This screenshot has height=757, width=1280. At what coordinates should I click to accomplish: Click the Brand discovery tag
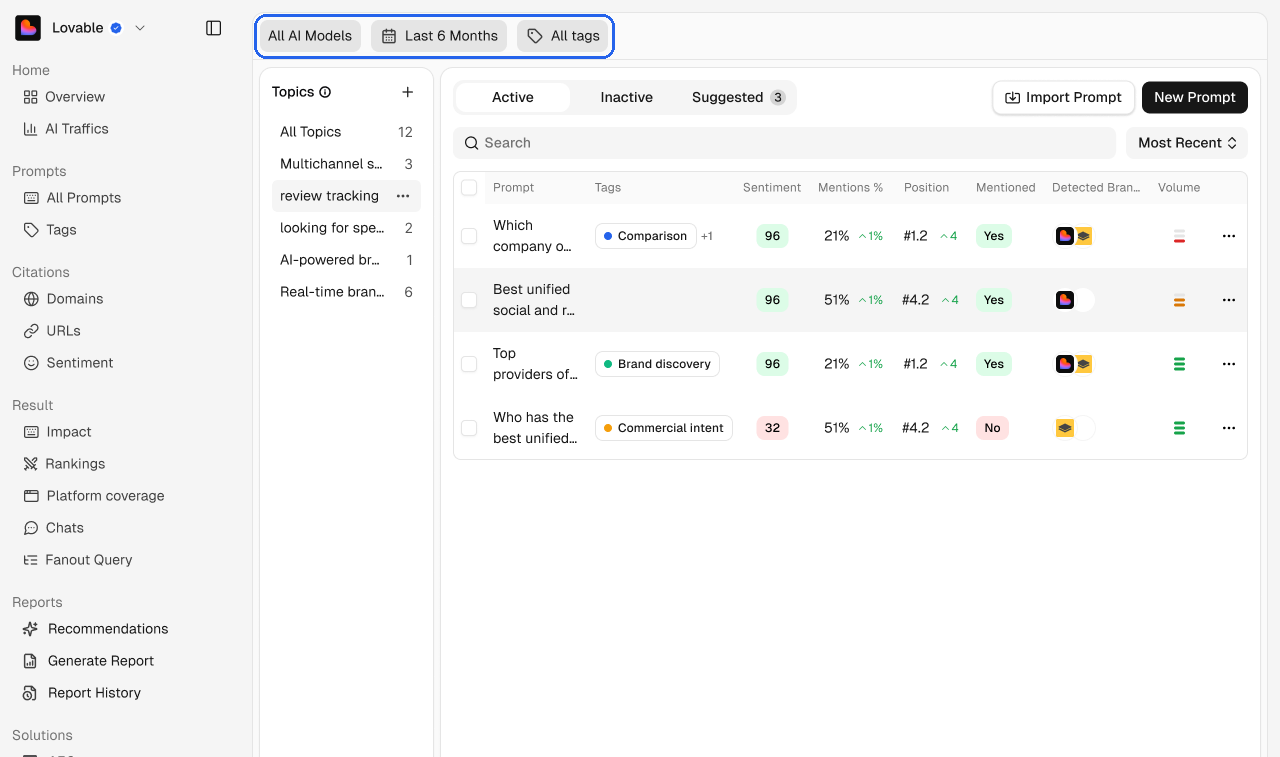658,364
